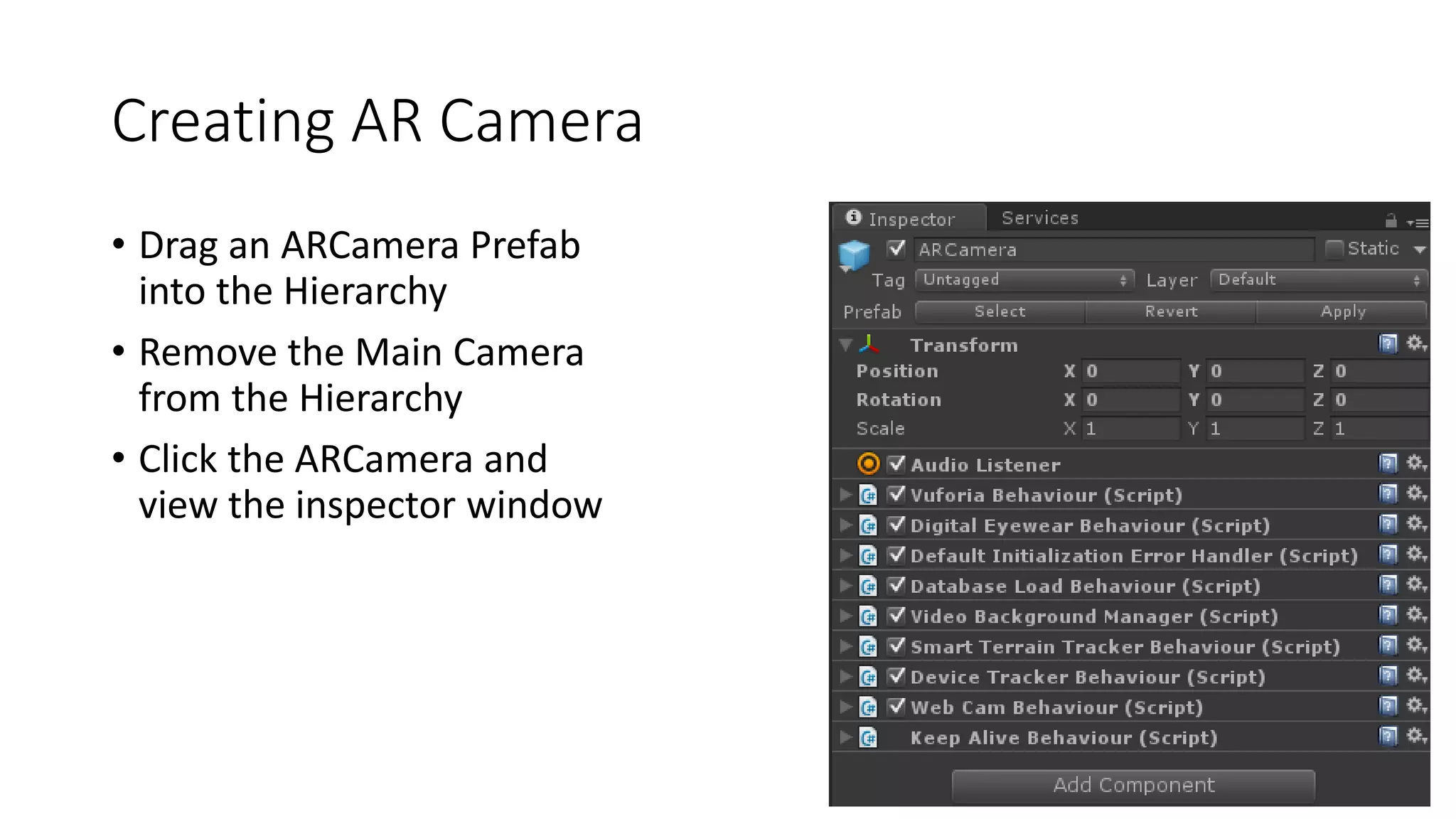Click the Add Component button
Image resolution: width=1456 pixels, height=819 pixels.
click(1133, 786)
